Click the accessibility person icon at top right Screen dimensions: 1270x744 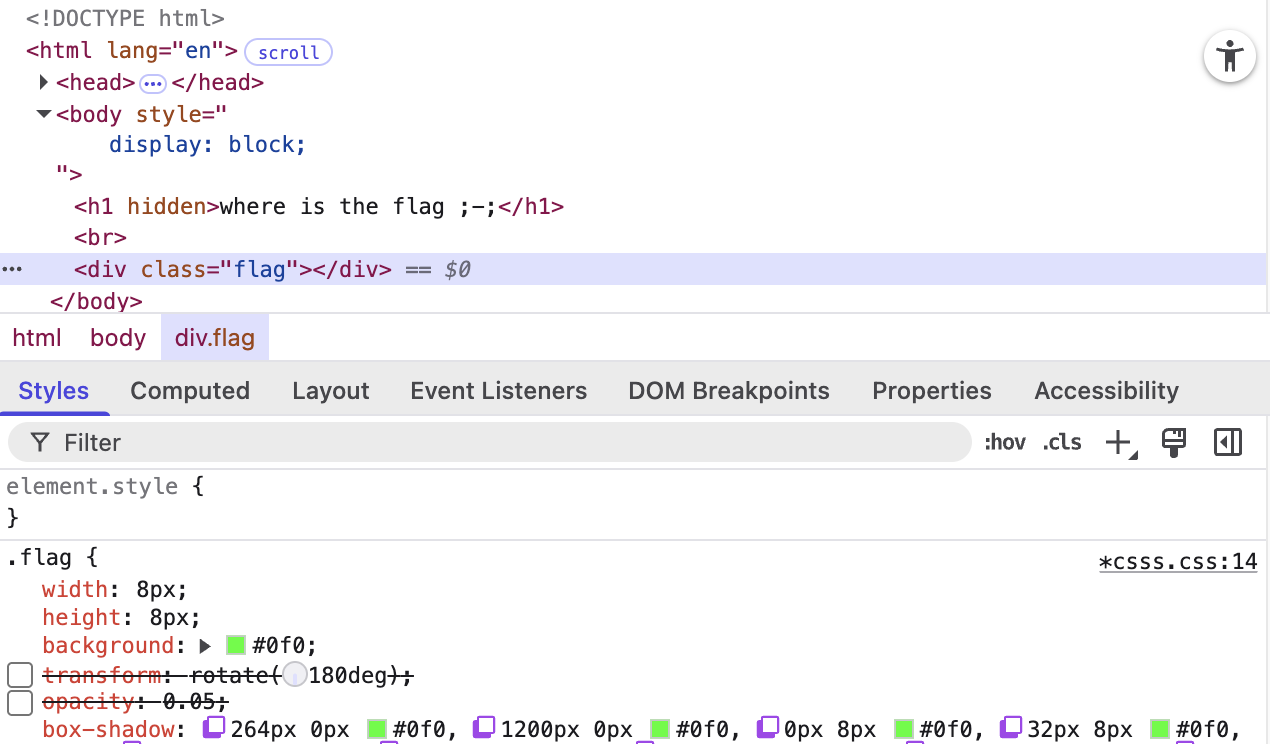pos(1229,56)
